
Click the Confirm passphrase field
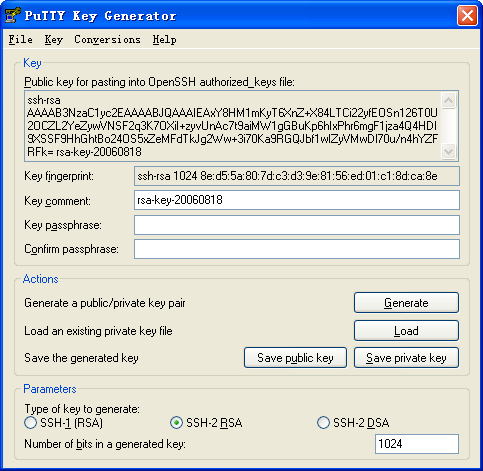(297, 249)
